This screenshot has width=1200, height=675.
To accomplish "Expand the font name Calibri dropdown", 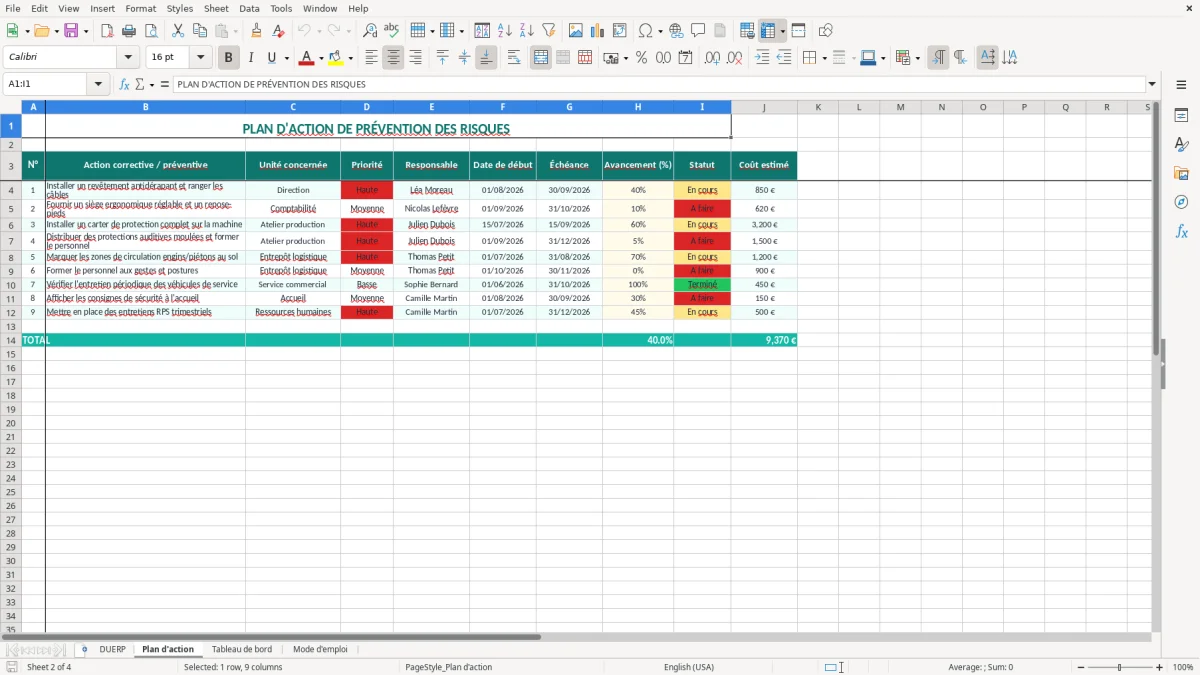I will [x=128, y=58].
